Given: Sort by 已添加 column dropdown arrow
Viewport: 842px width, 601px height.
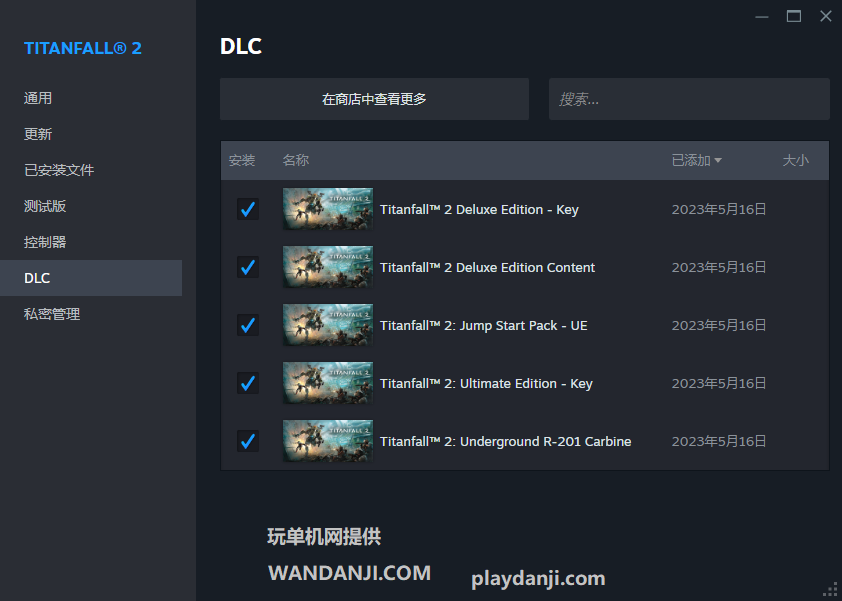Looking at the screenshot, I should tap(718, 160).
